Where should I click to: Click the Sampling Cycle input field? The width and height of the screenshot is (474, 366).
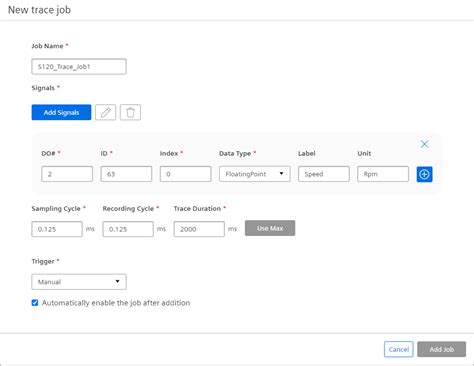coord(57,229)
